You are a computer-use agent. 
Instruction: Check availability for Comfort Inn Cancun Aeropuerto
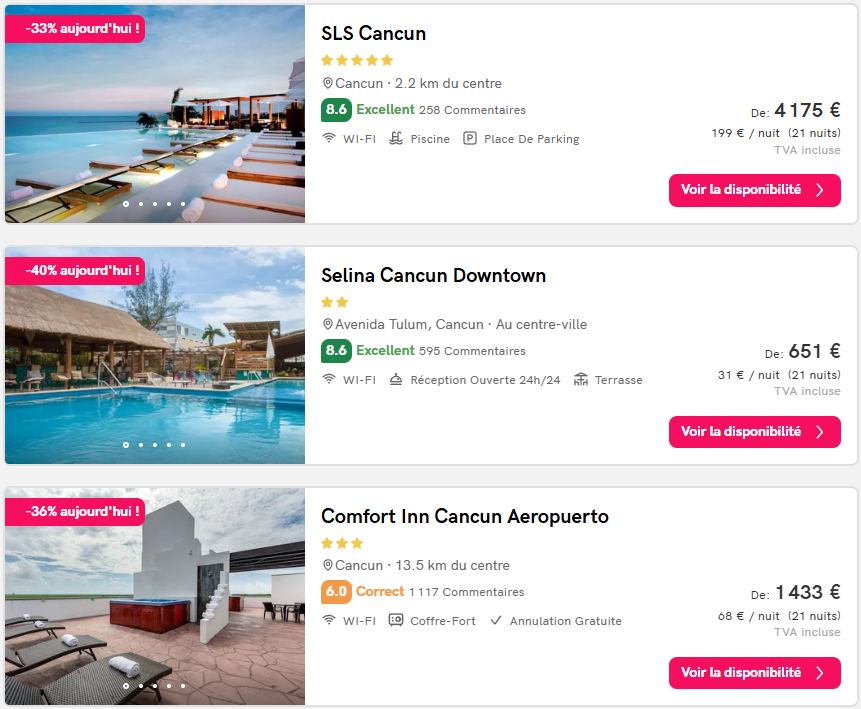(754, 673)
